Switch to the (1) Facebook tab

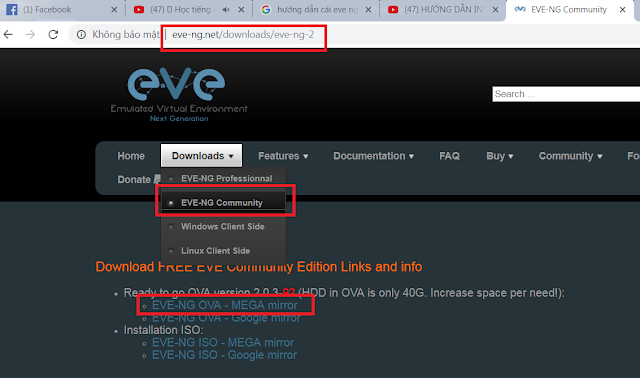[x=62, y=10]
